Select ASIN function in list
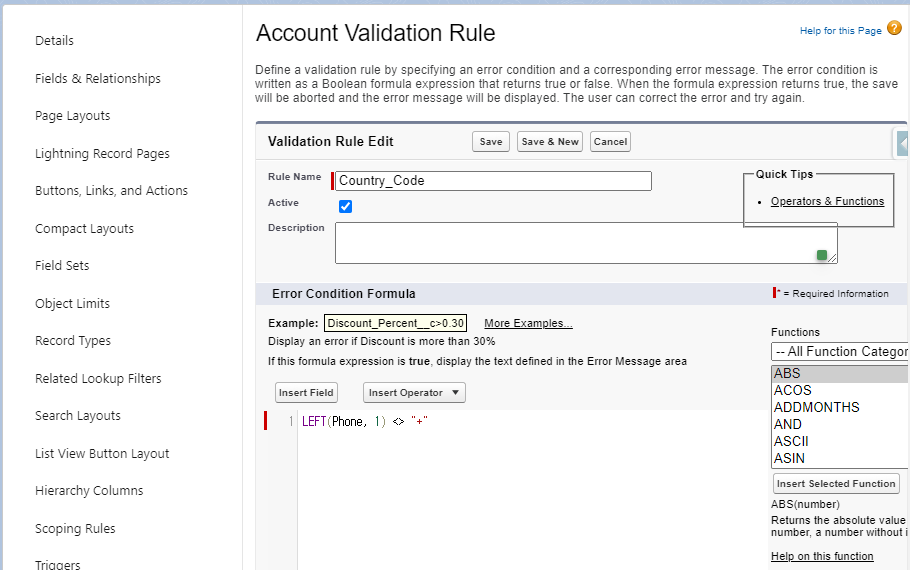This screenshot has height=570, width=910. (x=840, y=458)
